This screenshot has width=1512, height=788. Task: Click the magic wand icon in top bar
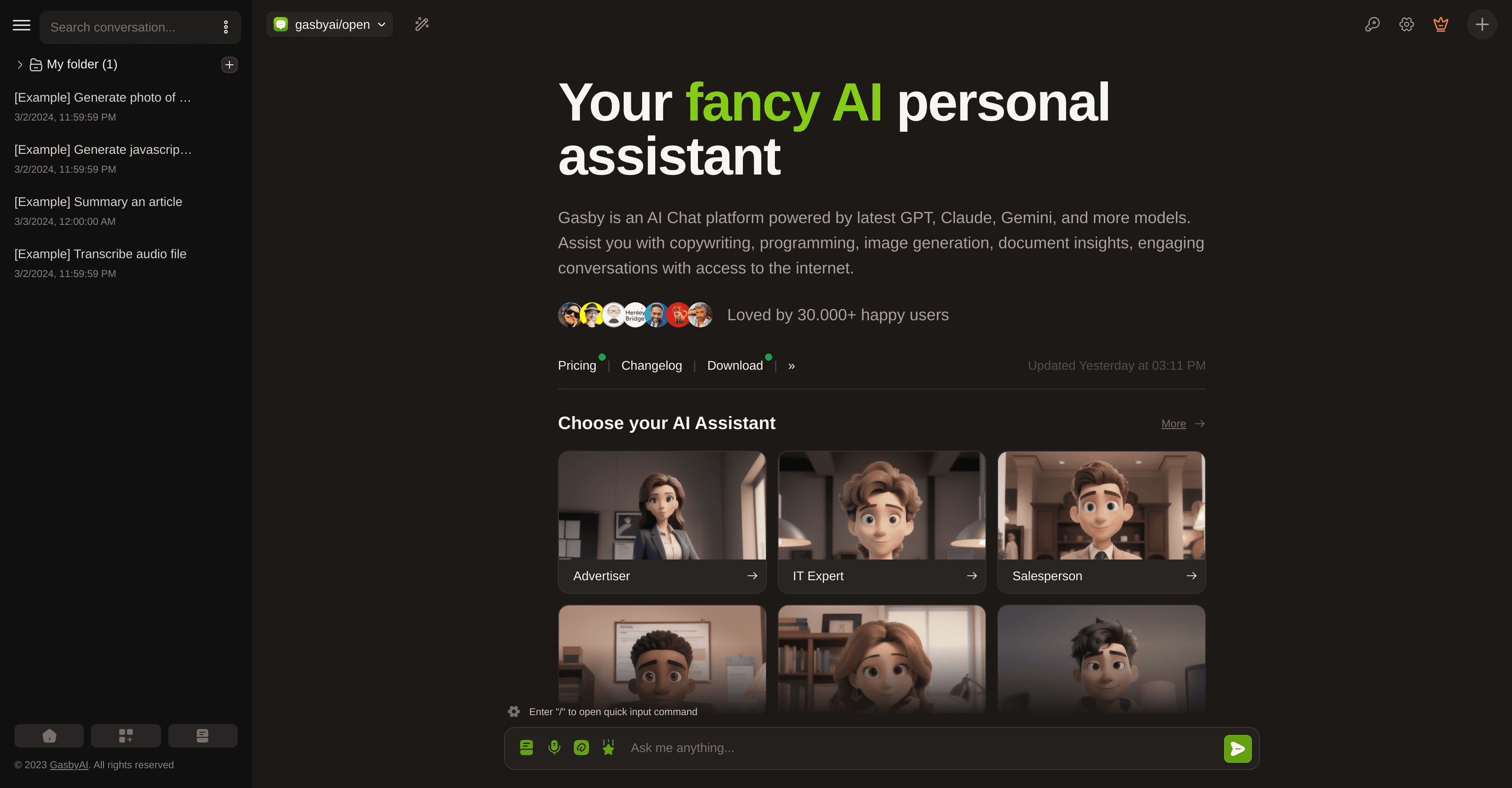[422, 24]
